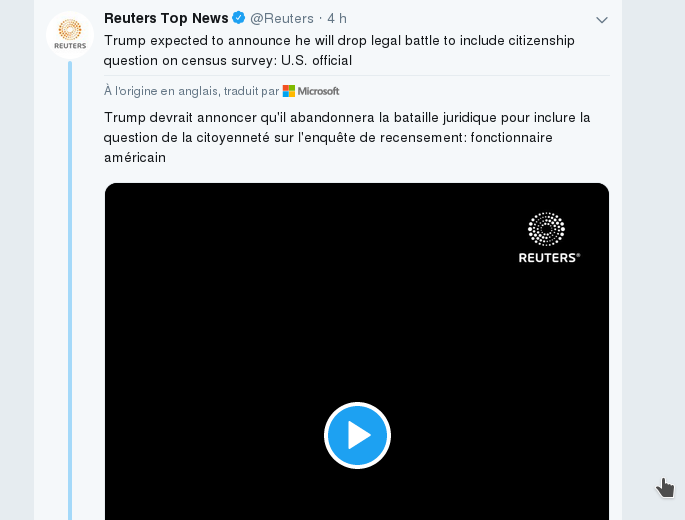The image size is (685, 520).
Task: Click the original English tweet text
Action: pos(339,50)
